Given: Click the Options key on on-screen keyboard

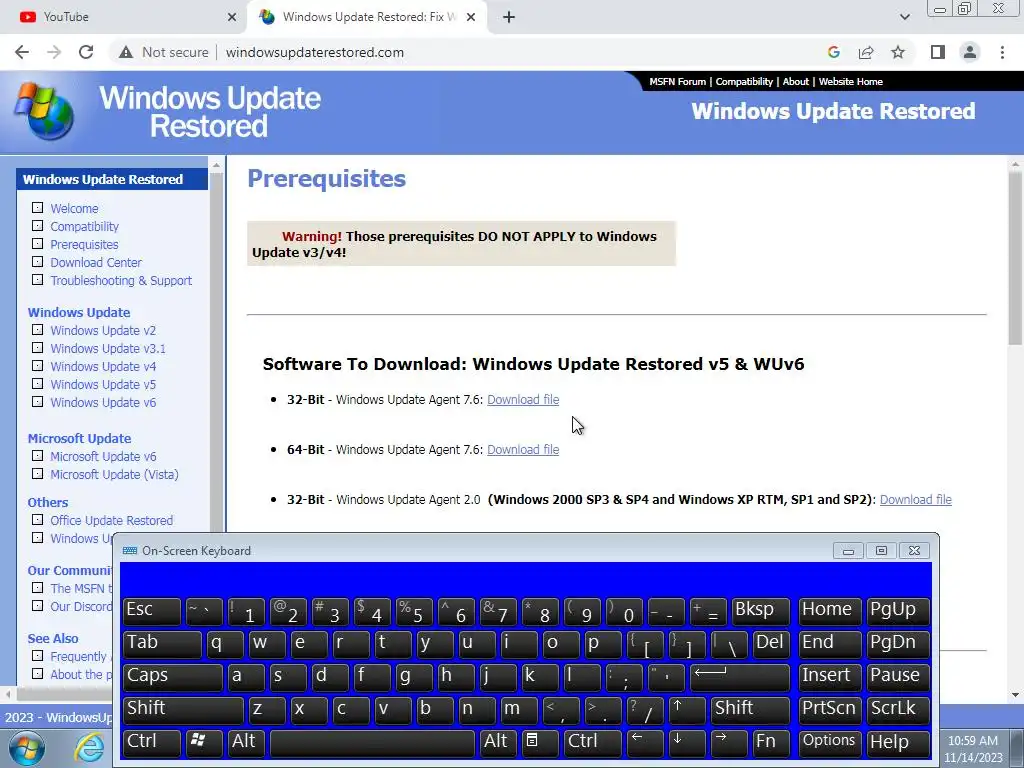Looking at the screenshot, I should 829,742.
